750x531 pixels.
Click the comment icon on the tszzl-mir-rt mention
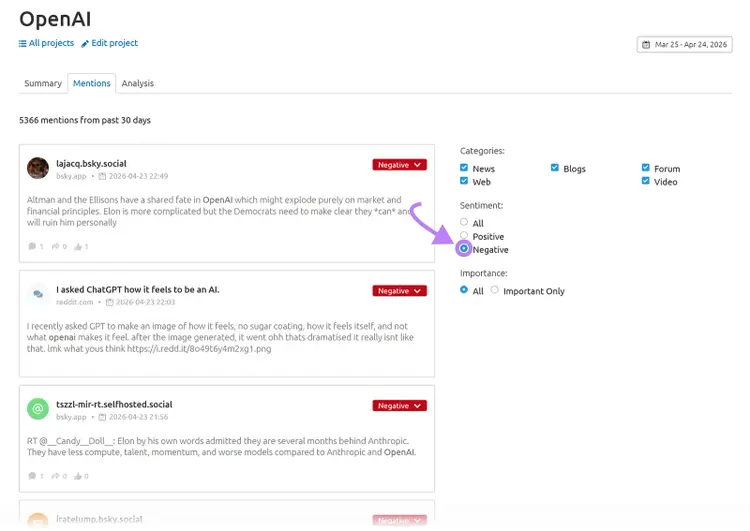pyautogui.click(x=32, y=476)
